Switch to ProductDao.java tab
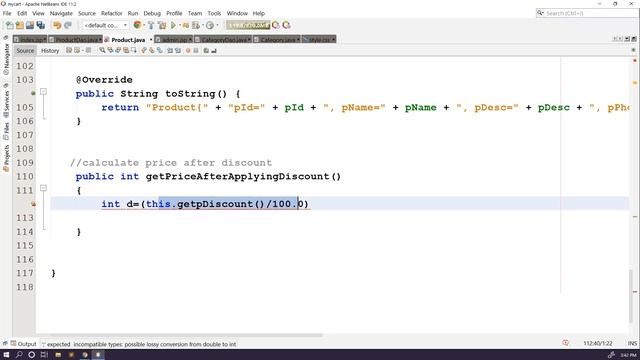This screenshot has height=360, width=640. 75,40
